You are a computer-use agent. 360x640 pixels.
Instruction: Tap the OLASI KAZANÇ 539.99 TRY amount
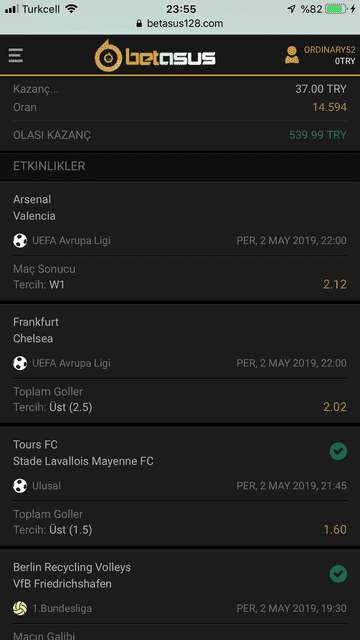click(318, 135)
